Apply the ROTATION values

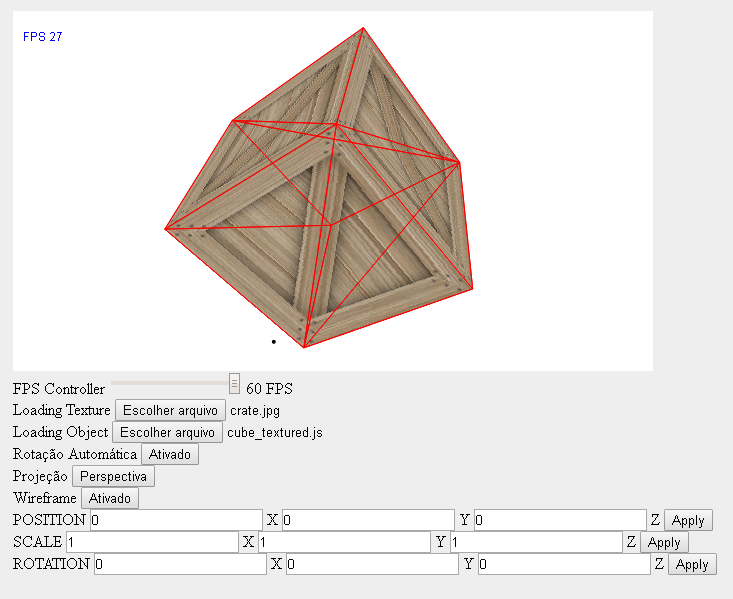pyautogui.click(x=692, y=564)
